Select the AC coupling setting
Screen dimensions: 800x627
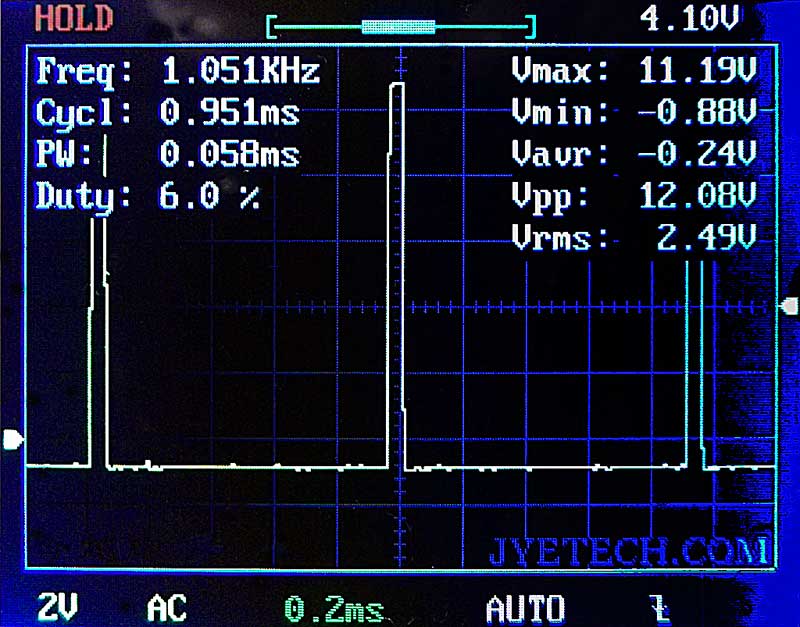(167, 608)
